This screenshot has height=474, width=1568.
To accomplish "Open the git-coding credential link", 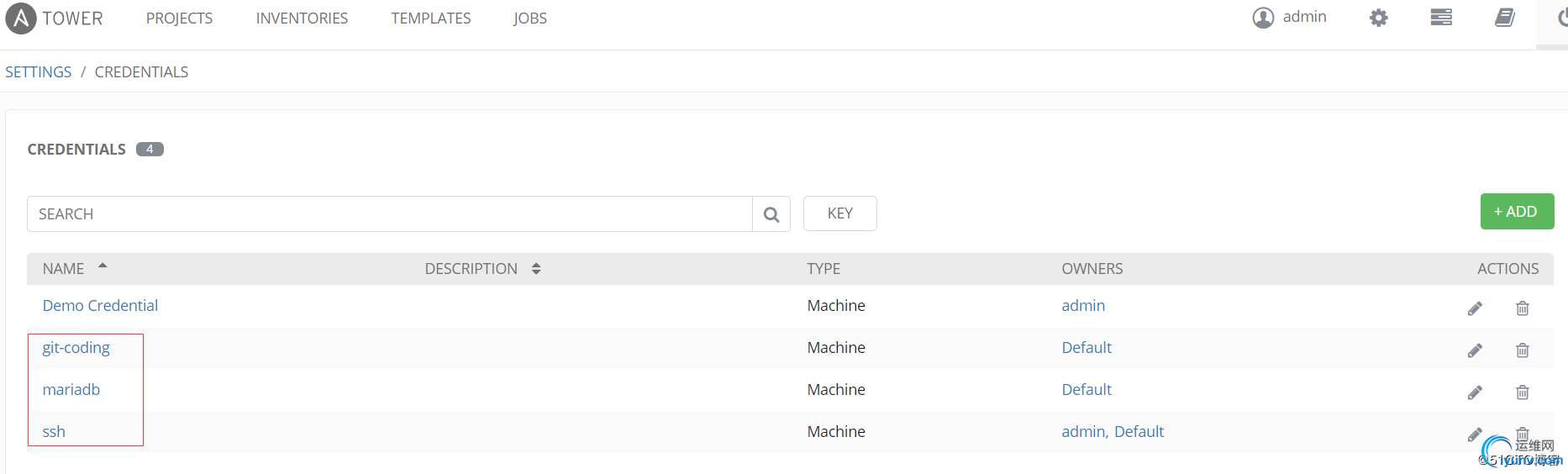I will pos(76,348).
